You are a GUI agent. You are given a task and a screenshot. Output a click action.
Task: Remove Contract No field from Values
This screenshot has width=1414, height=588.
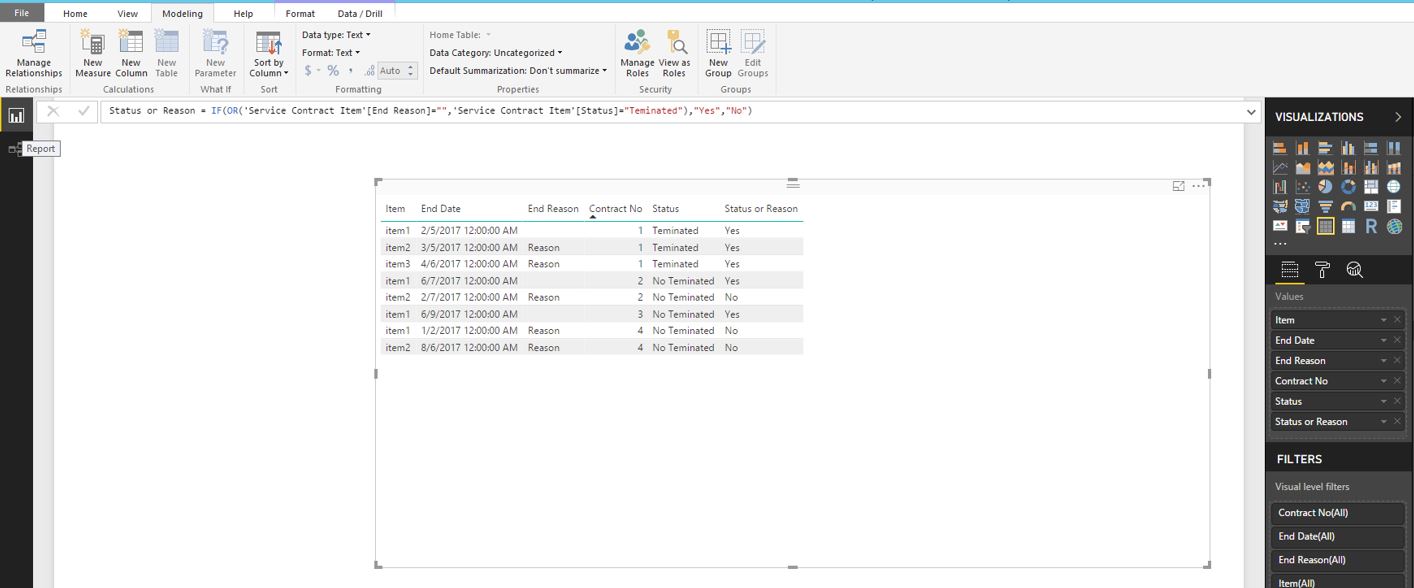pos(1398,381)
